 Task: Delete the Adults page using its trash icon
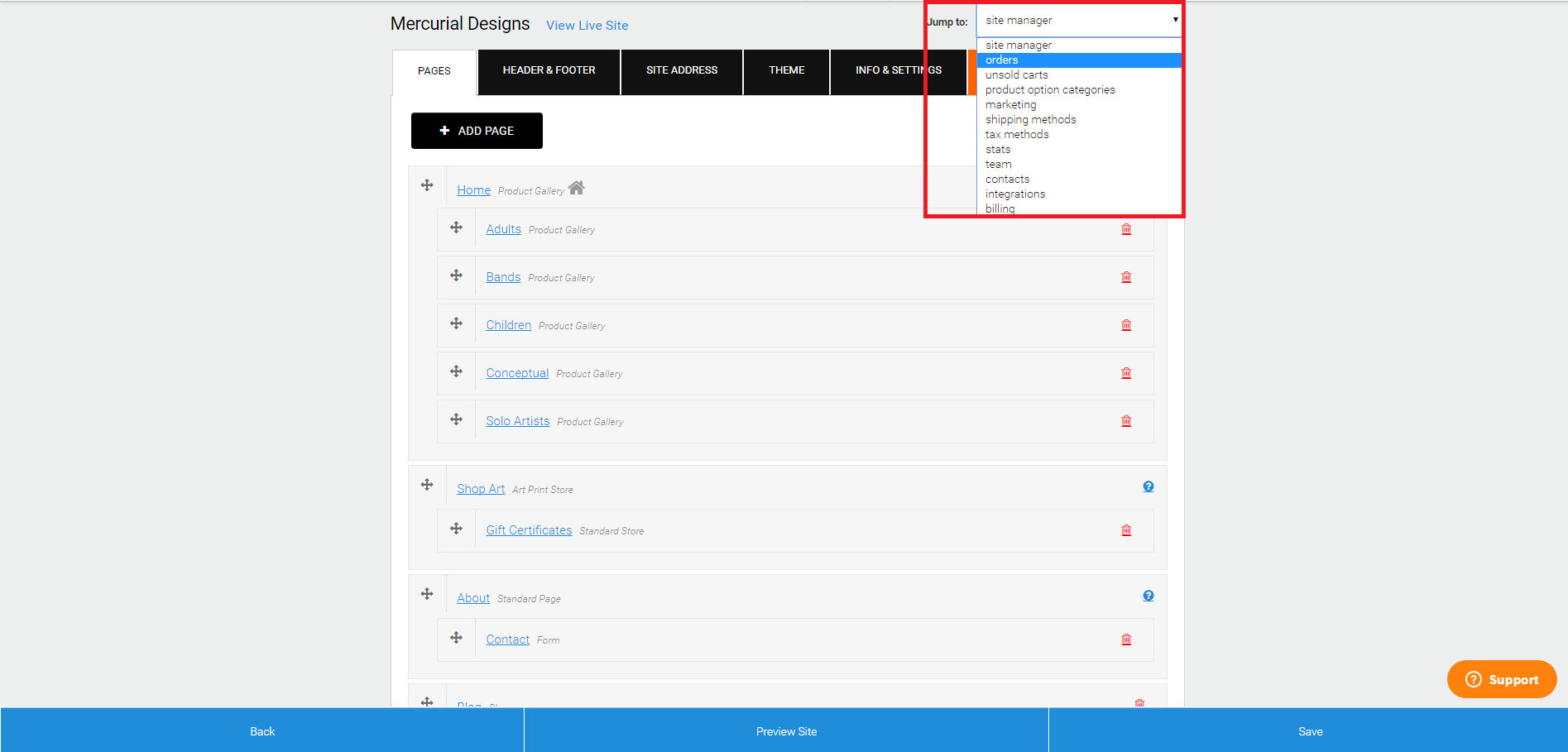click(1126, 229)
